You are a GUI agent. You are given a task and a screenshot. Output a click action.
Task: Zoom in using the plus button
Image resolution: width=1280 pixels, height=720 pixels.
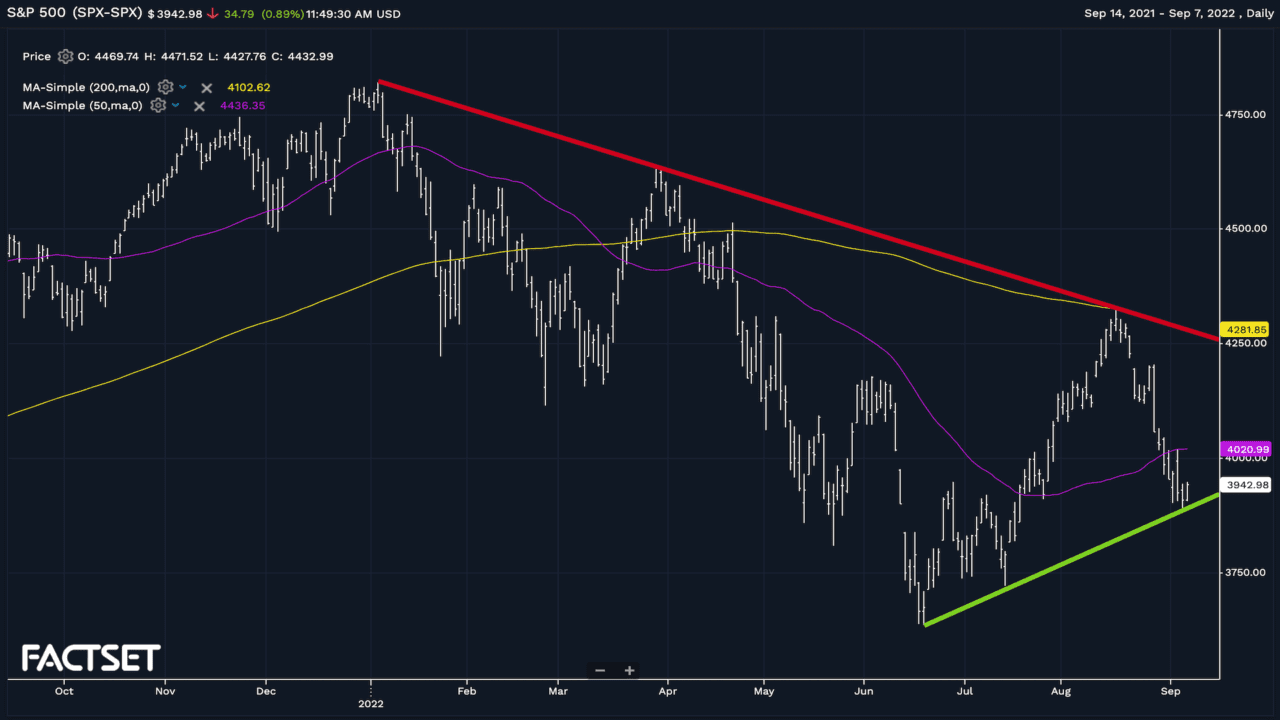630,671
